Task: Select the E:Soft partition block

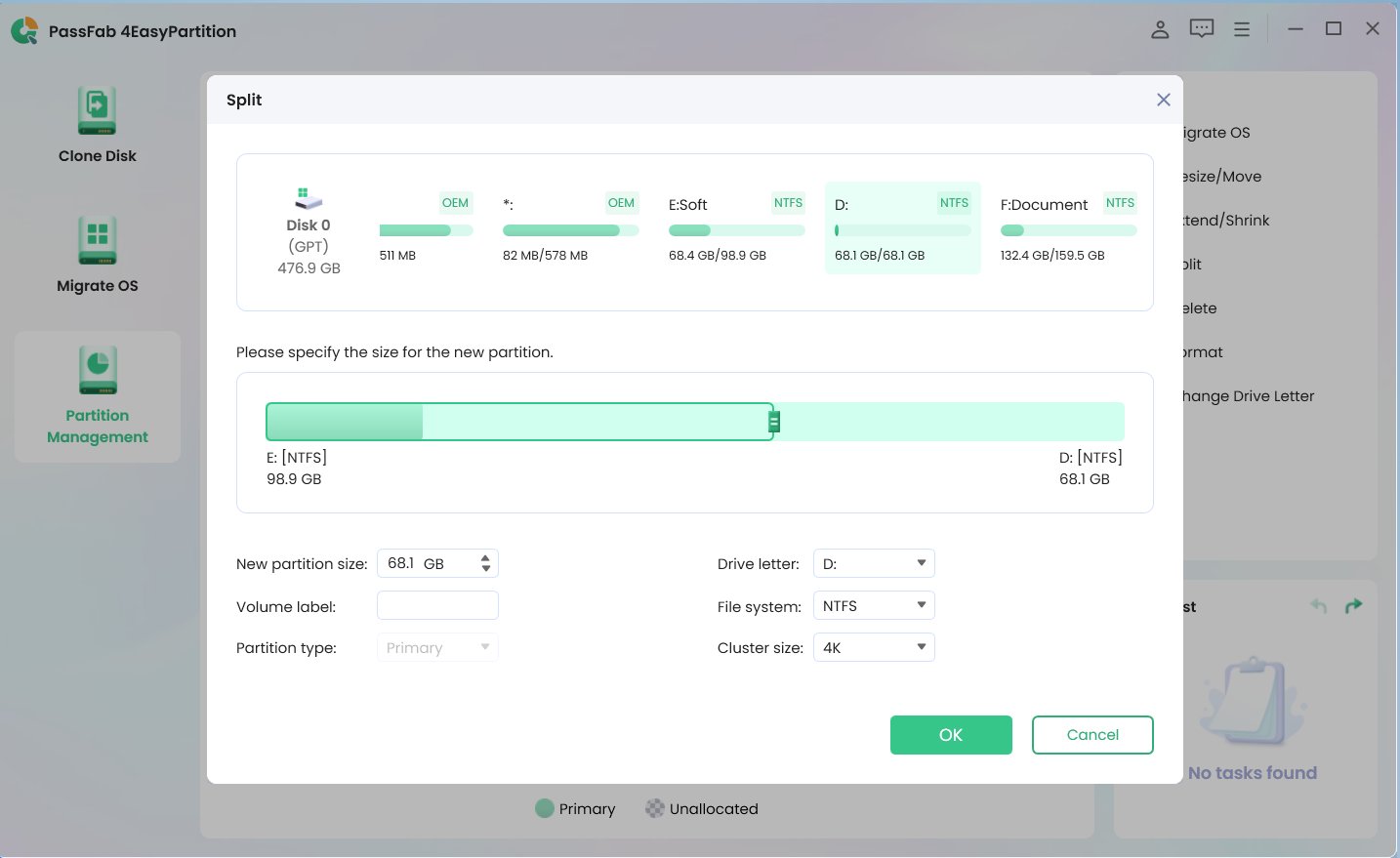Action: 735,229
